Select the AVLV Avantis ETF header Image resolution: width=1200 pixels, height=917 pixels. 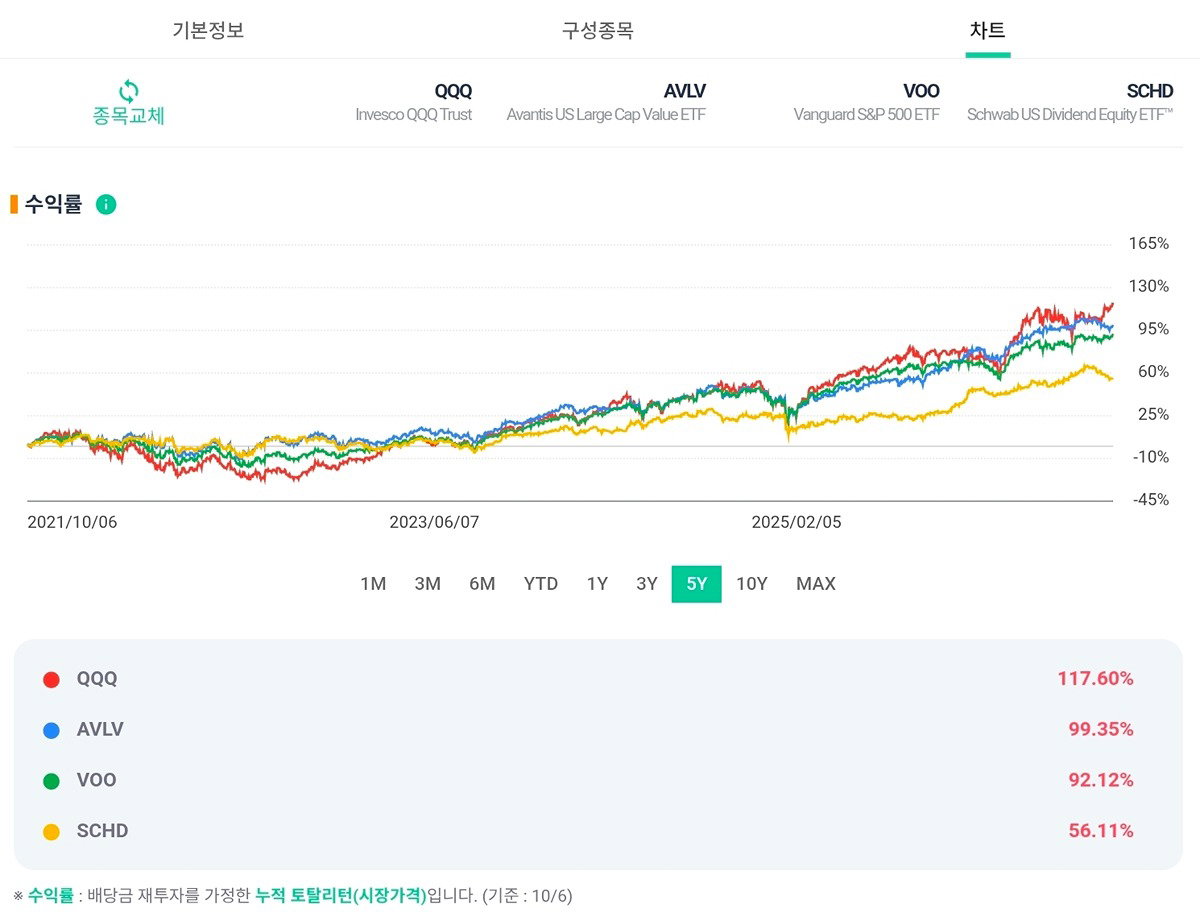[606, 103]
